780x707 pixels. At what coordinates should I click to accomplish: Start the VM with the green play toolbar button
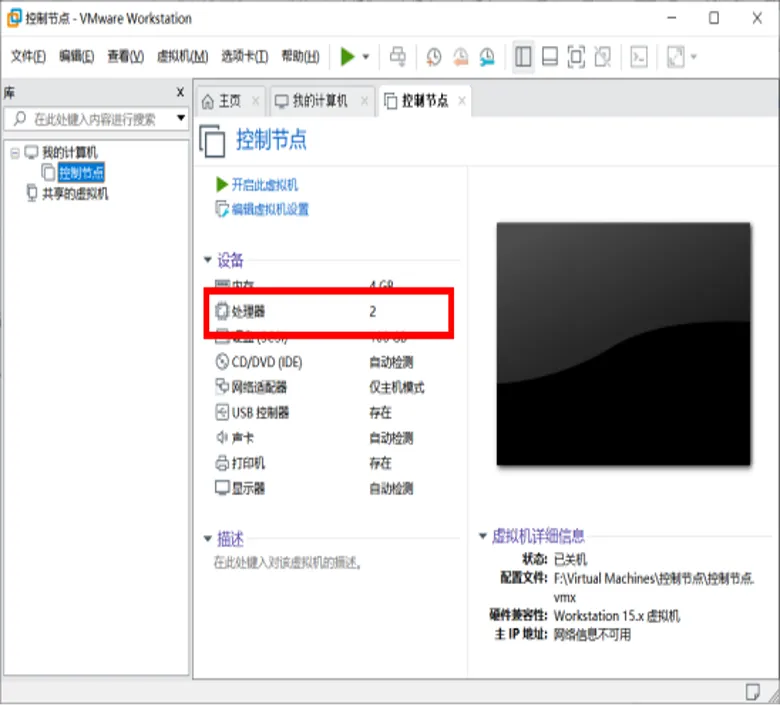pyautogui.click(x=347, y=57)
